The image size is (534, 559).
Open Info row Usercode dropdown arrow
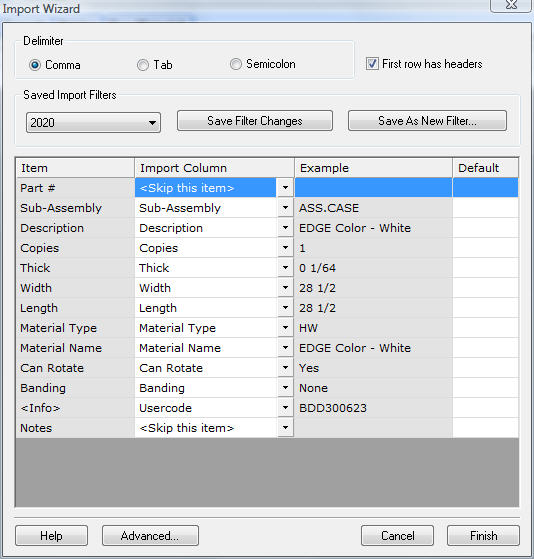pyautogui.click(x=285, y=407)
